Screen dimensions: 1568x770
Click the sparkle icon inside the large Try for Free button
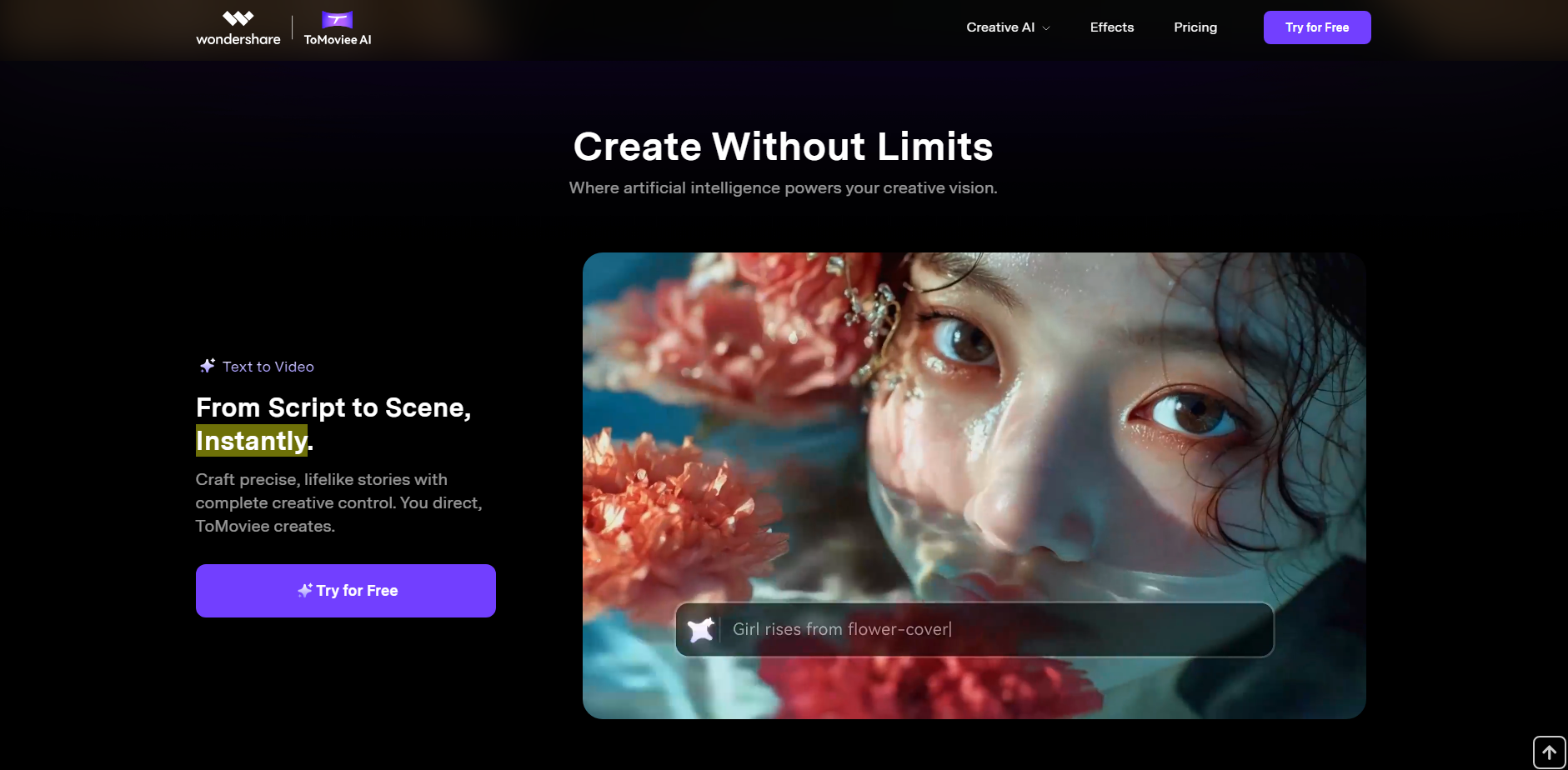click(x=305, y=590)
